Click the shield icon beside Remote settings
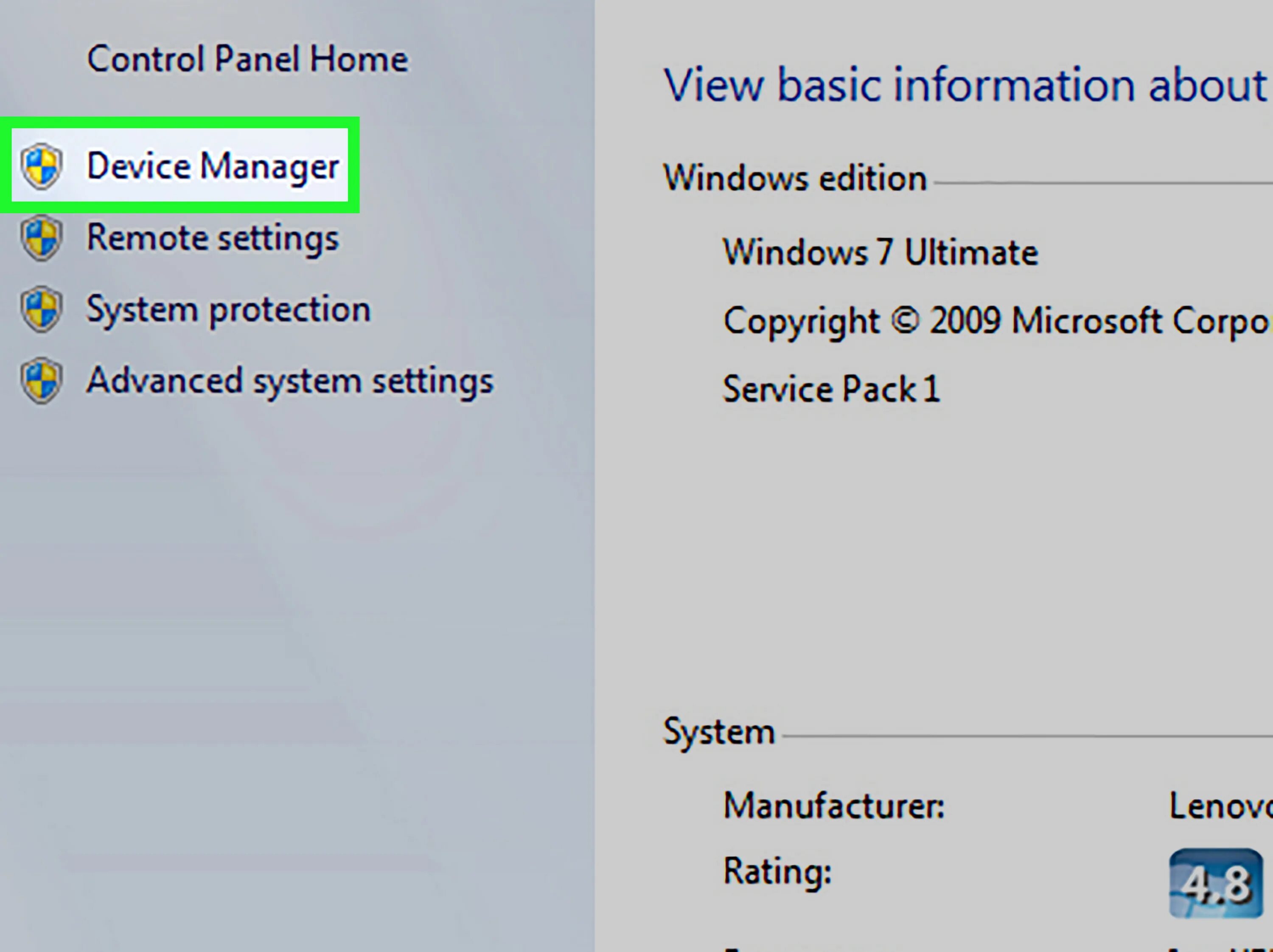This screenshot has width=1273, height=952. pos(42,238)
